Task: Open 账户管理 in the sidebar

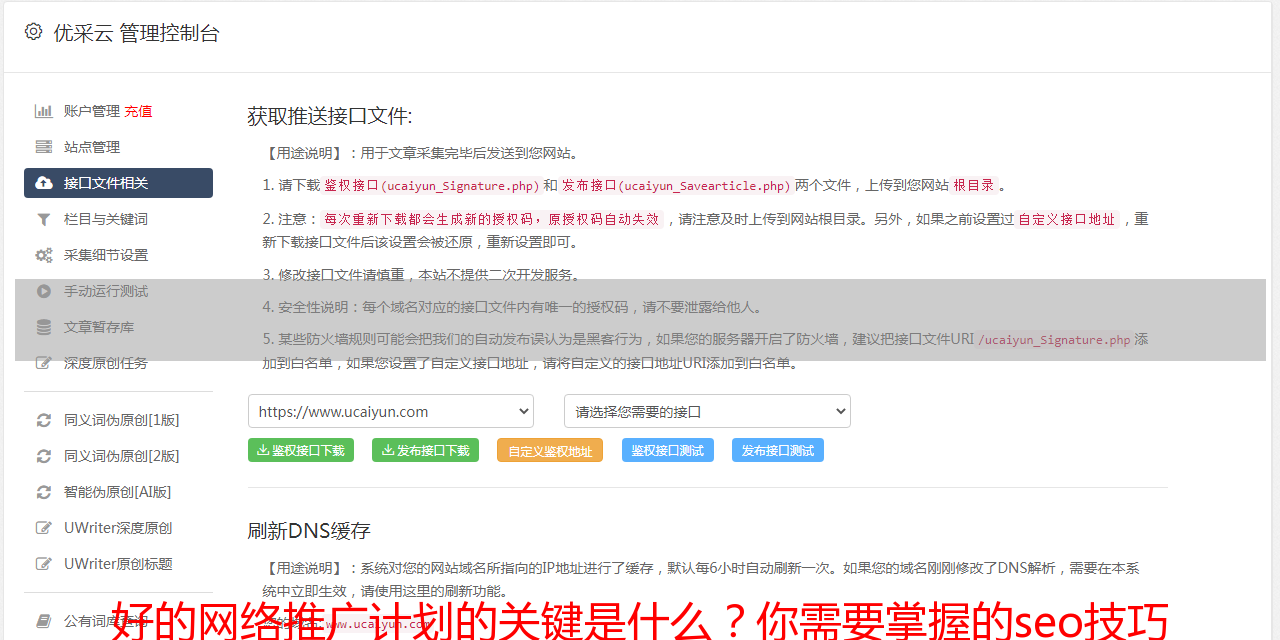Action: pos(92,111)
